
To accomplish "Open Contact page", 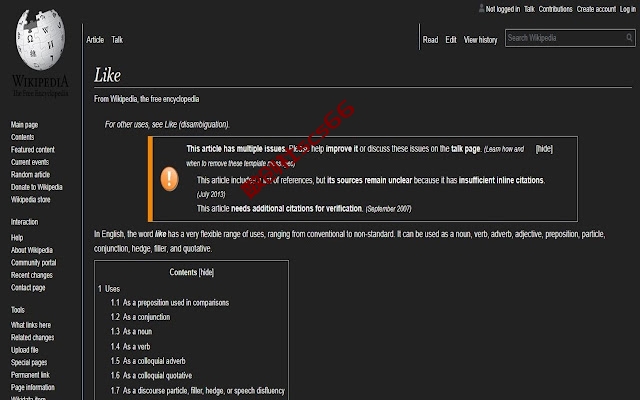I will 28,288.
